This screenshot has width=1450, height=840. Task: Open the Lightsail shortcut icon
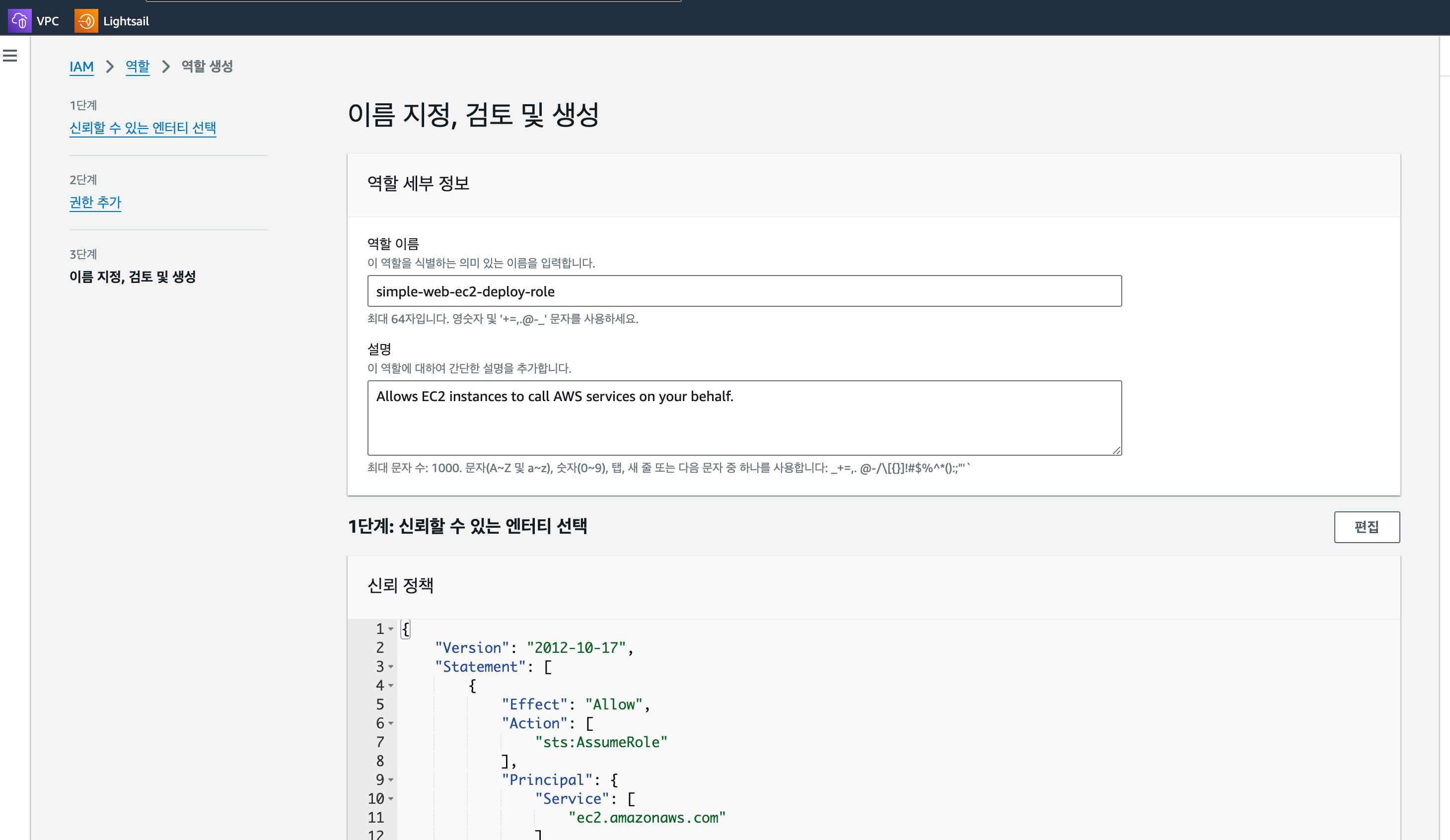[x=86, y=21]
